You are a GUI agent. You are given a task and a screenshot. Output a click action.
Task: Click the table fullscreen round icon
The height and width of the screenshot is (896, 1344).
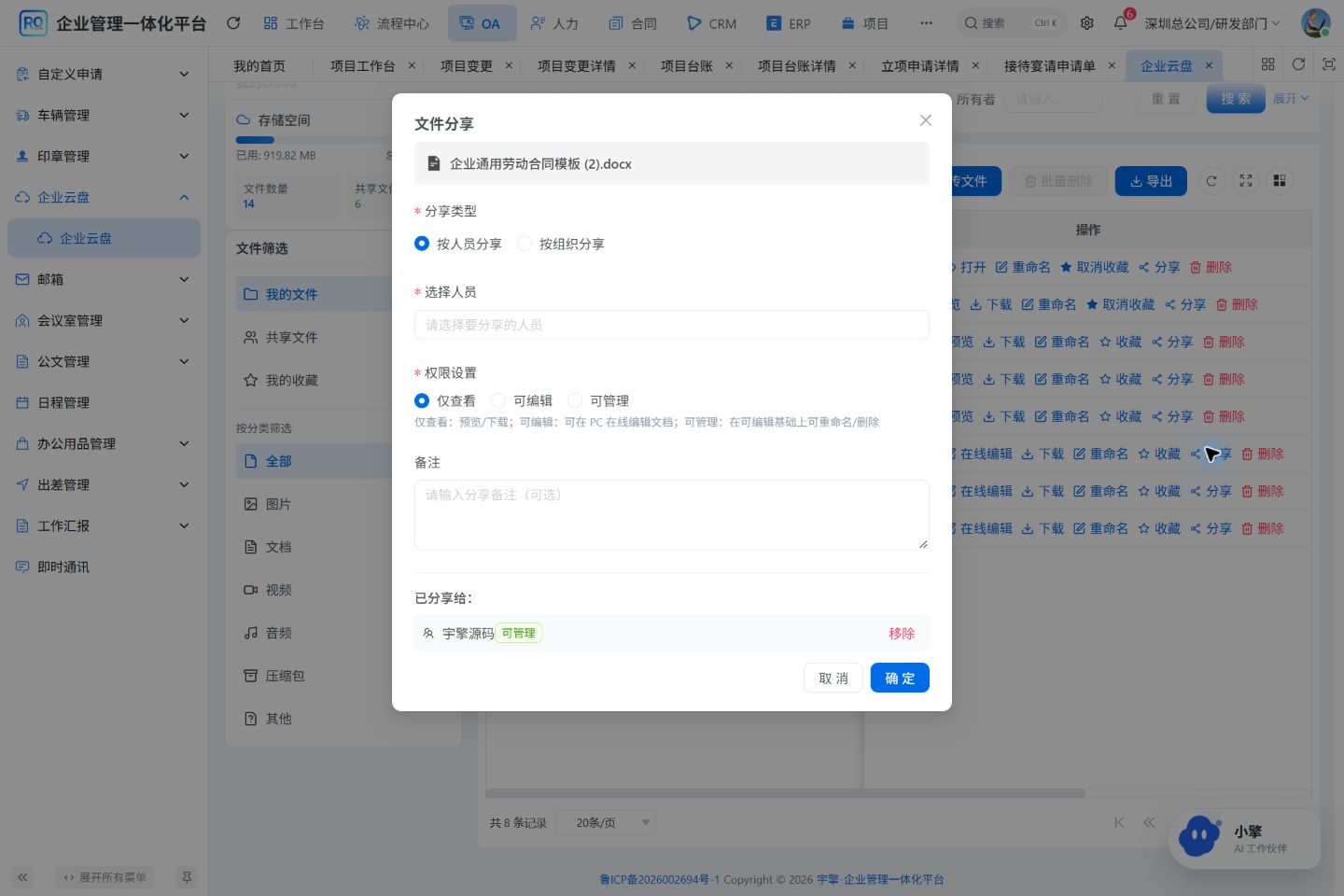1246,181
